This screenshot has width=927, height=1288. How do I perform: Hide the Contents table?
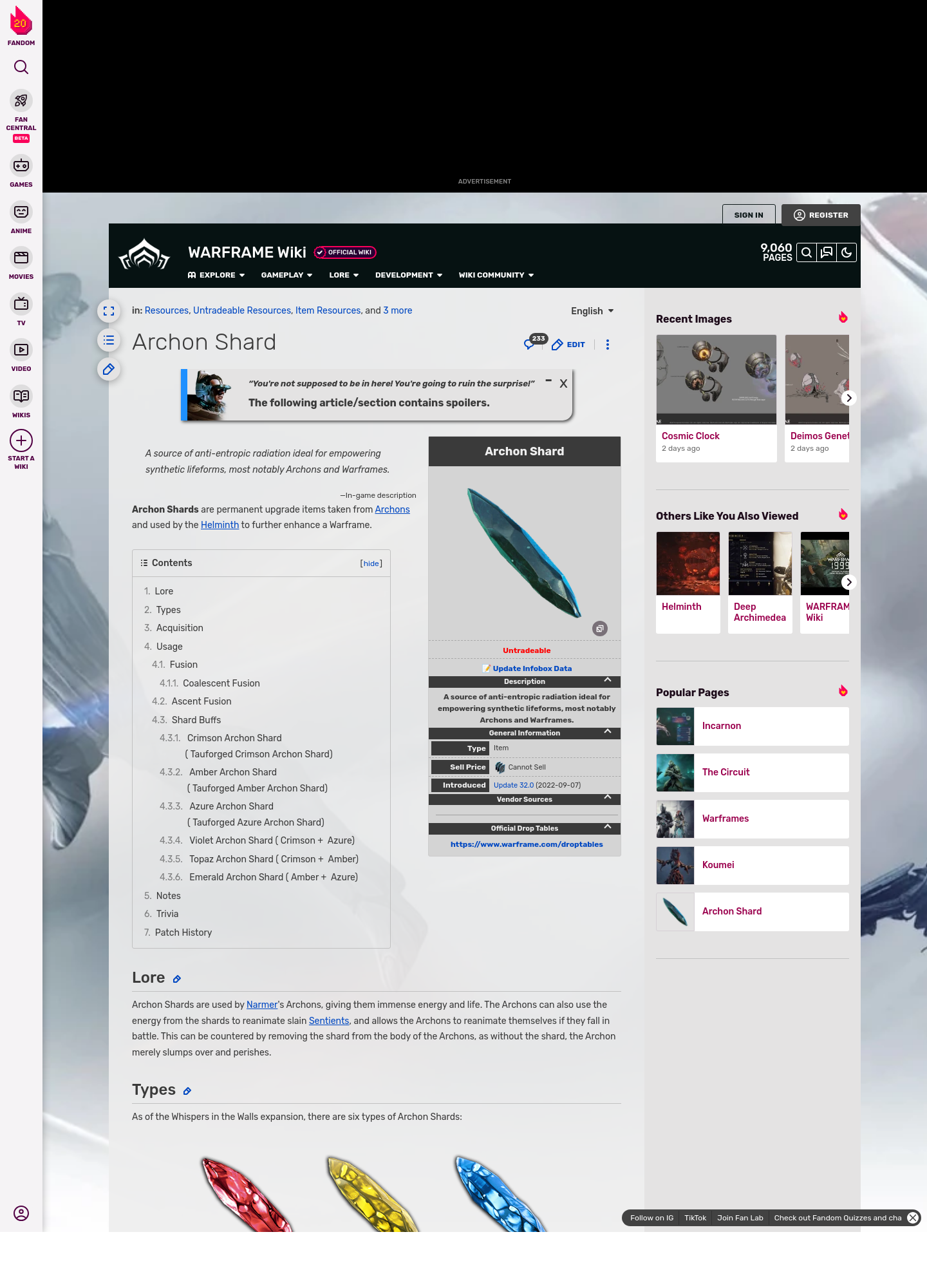pos(371,563)
